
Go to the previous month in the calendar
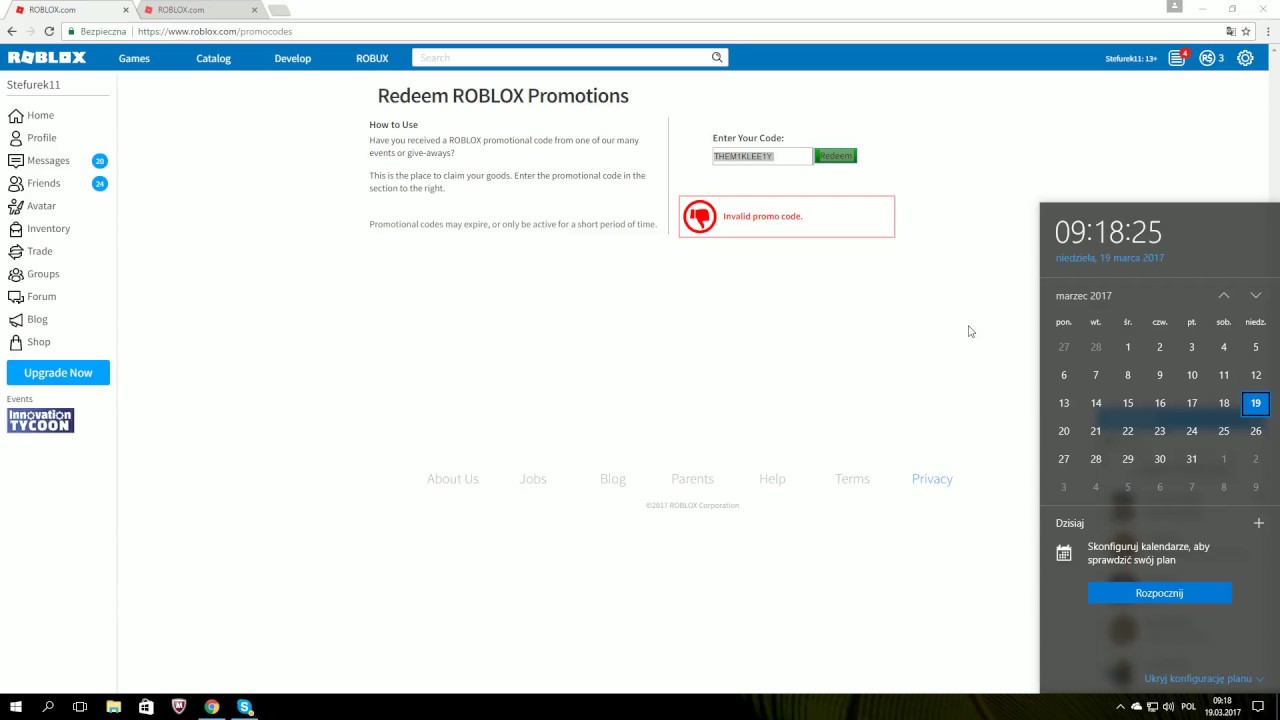pyautogui.click(x=1224, y=296)
